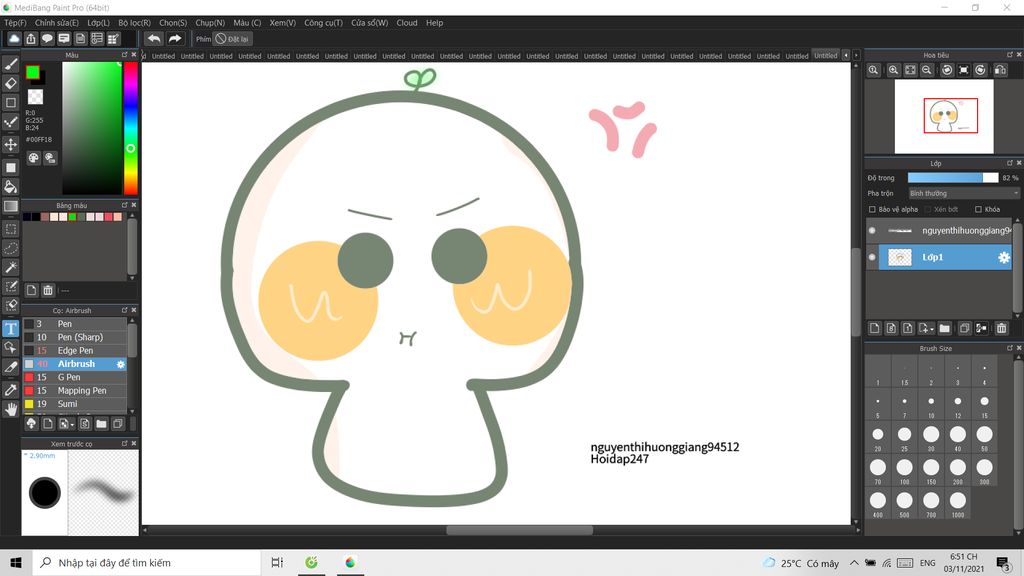Viewport: 1024px width, 576px height.
Task: Select the Sumi brush
Action: click(x=75, y=404)
